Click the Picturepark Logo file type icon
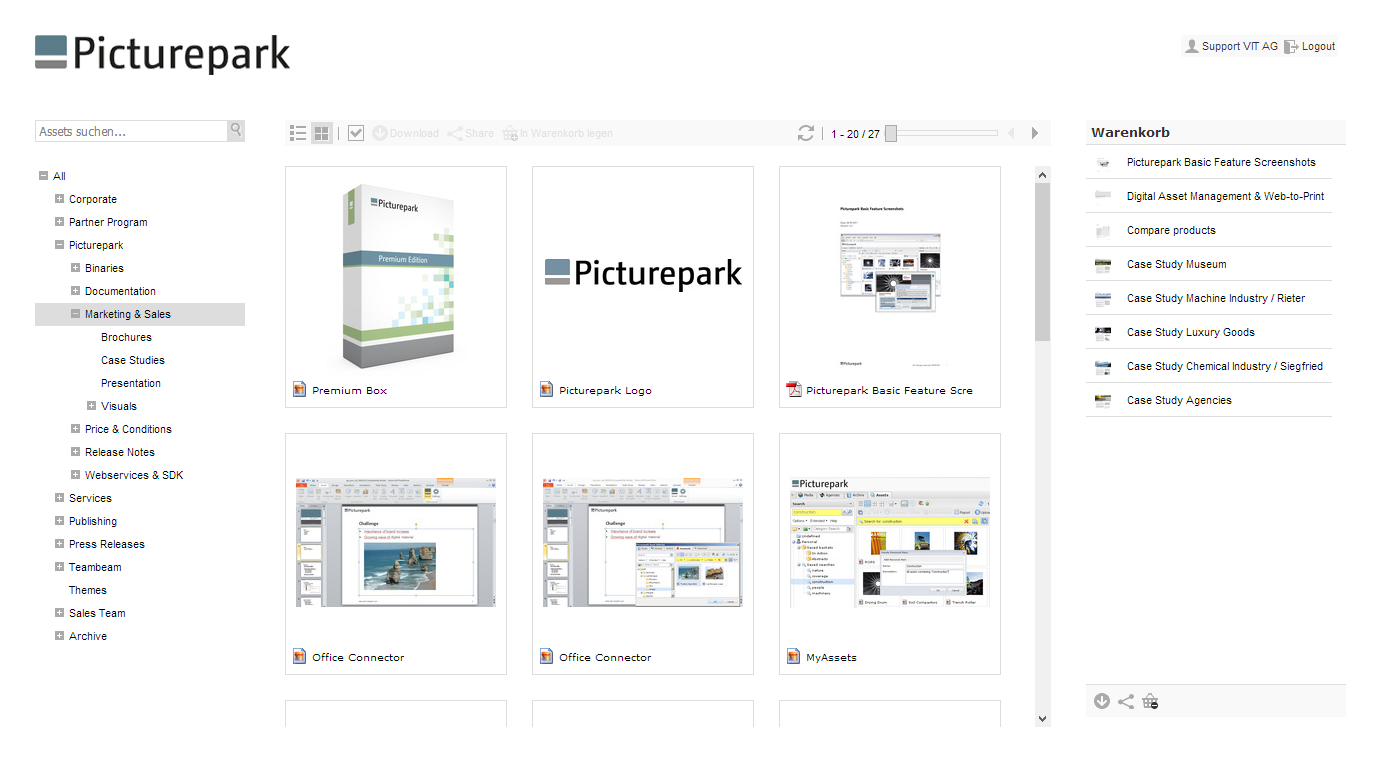1381x762 pixels. coord(546,389)
